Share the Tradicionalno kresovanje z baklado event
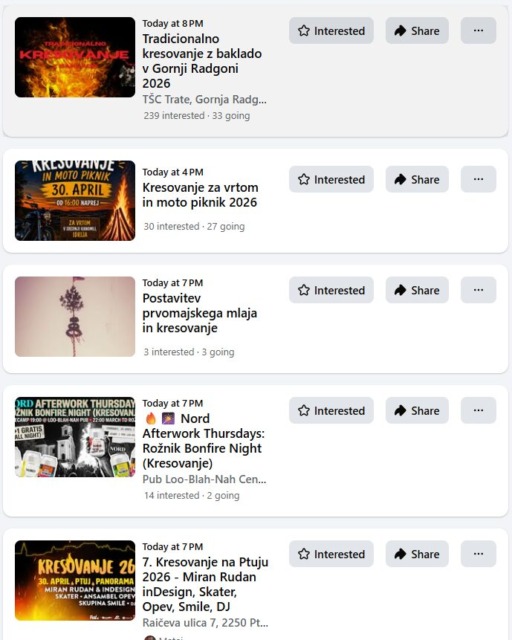The image size is (512, 640). (417, 31)
